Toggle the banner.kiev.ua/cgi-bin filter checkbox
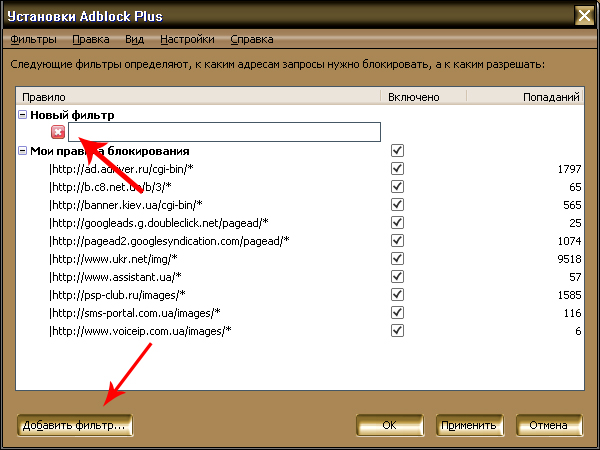This screenshot has height=450, width=600. pyautogui.click(x=397, y=204)
